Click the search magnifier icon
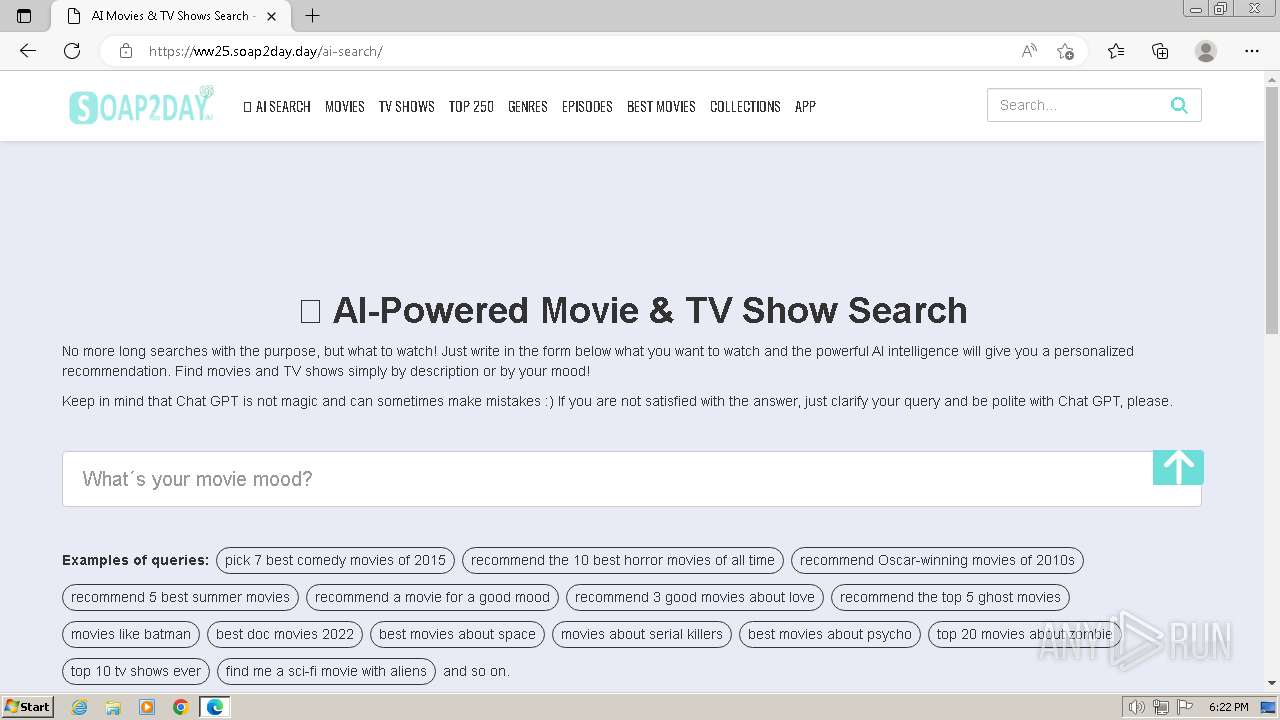This screenshot has height=720, width=1280. pos(1179,105)
